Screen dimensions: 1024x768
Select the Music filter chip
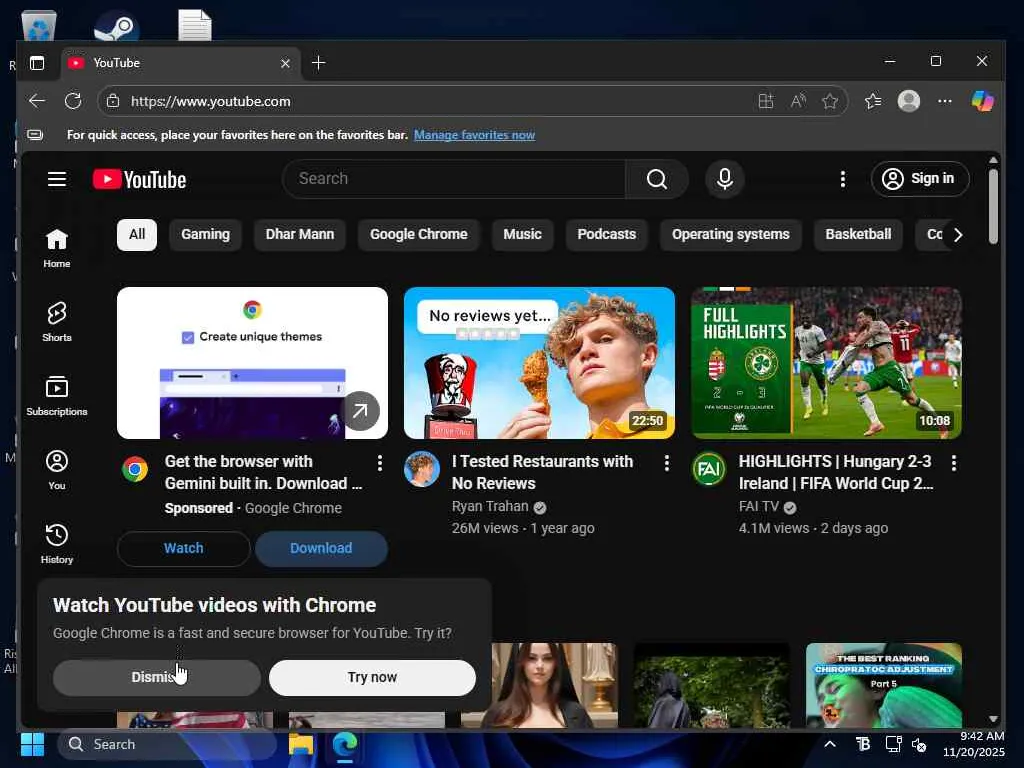click(x=522, y=234)
